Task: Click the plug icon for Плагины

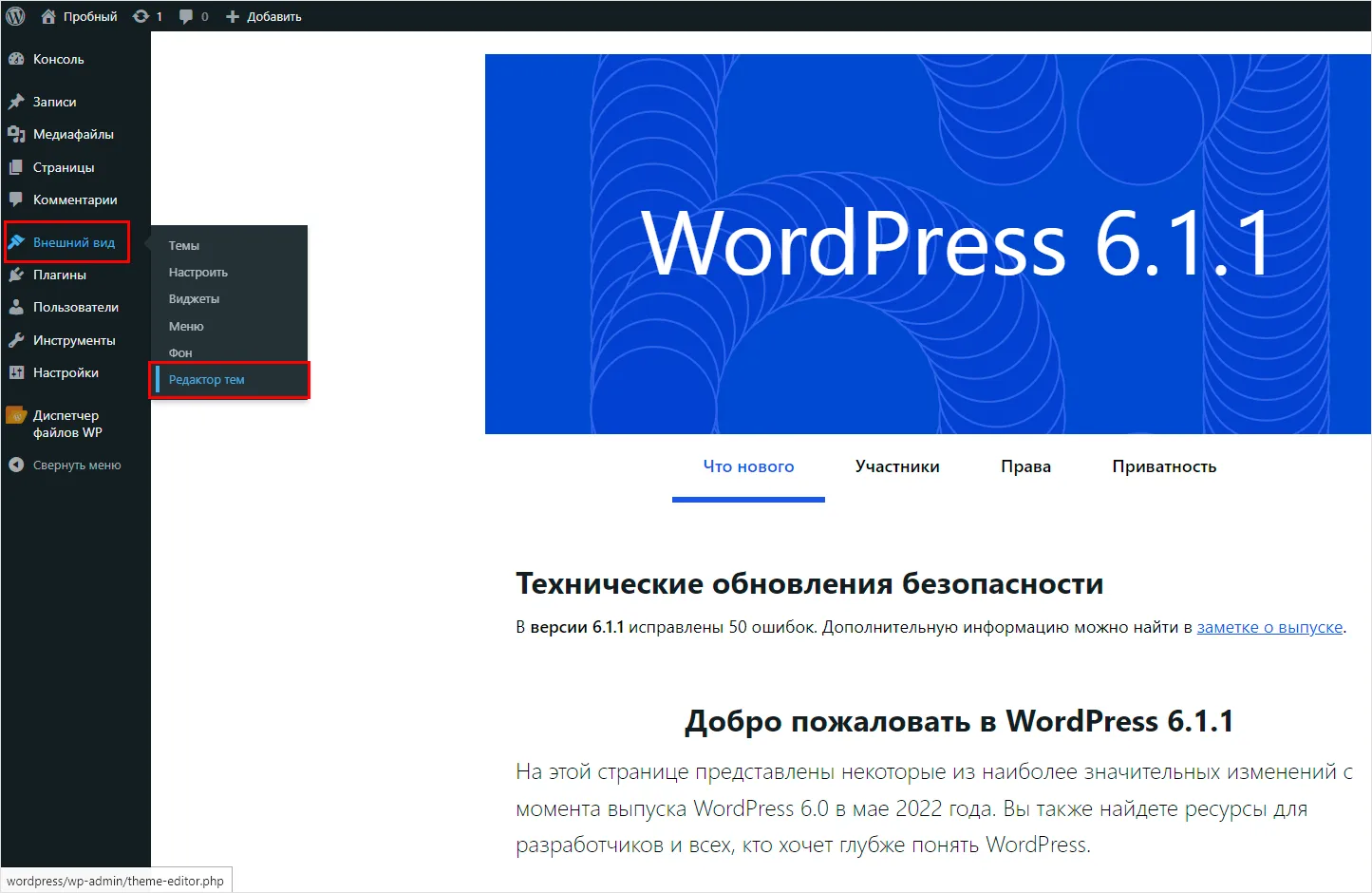Action: point(16,275)
